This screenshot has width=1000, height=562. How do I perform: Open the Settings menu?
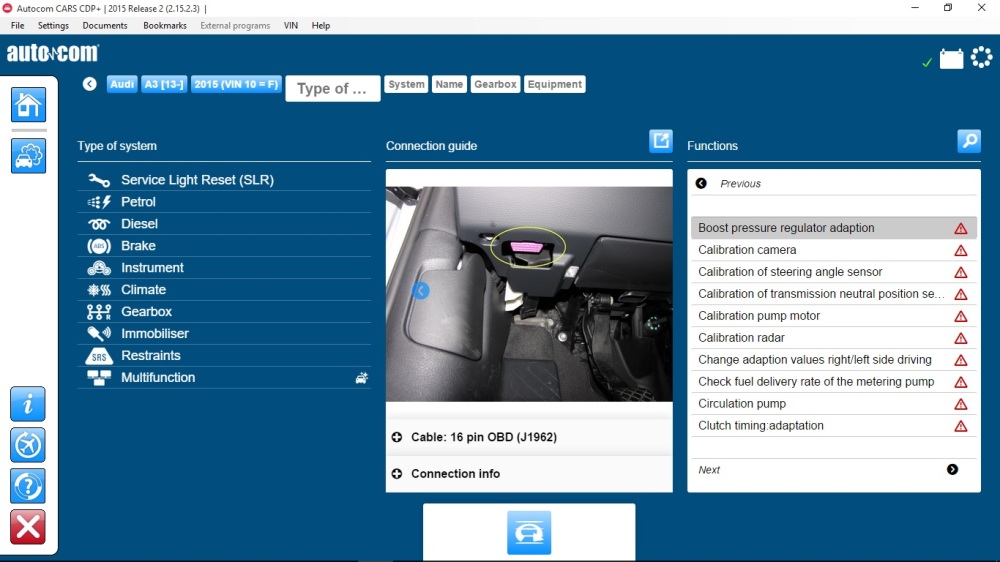tap(53, 26)
